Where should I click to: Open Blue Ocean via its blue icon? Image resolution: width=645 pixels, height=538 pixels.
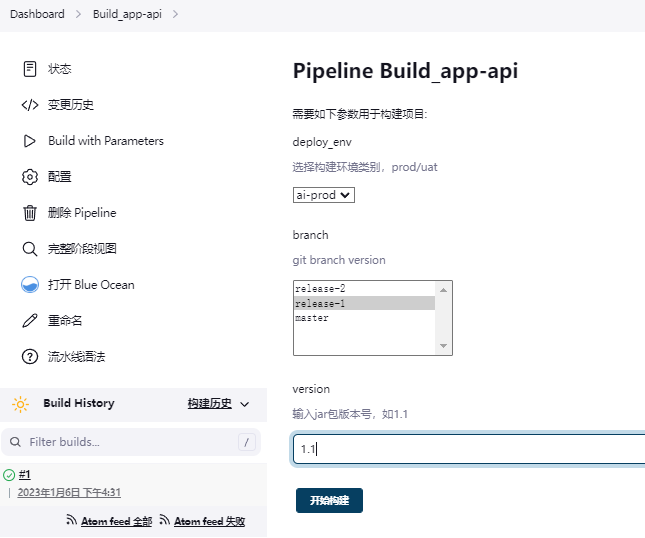tap(30, 285)
